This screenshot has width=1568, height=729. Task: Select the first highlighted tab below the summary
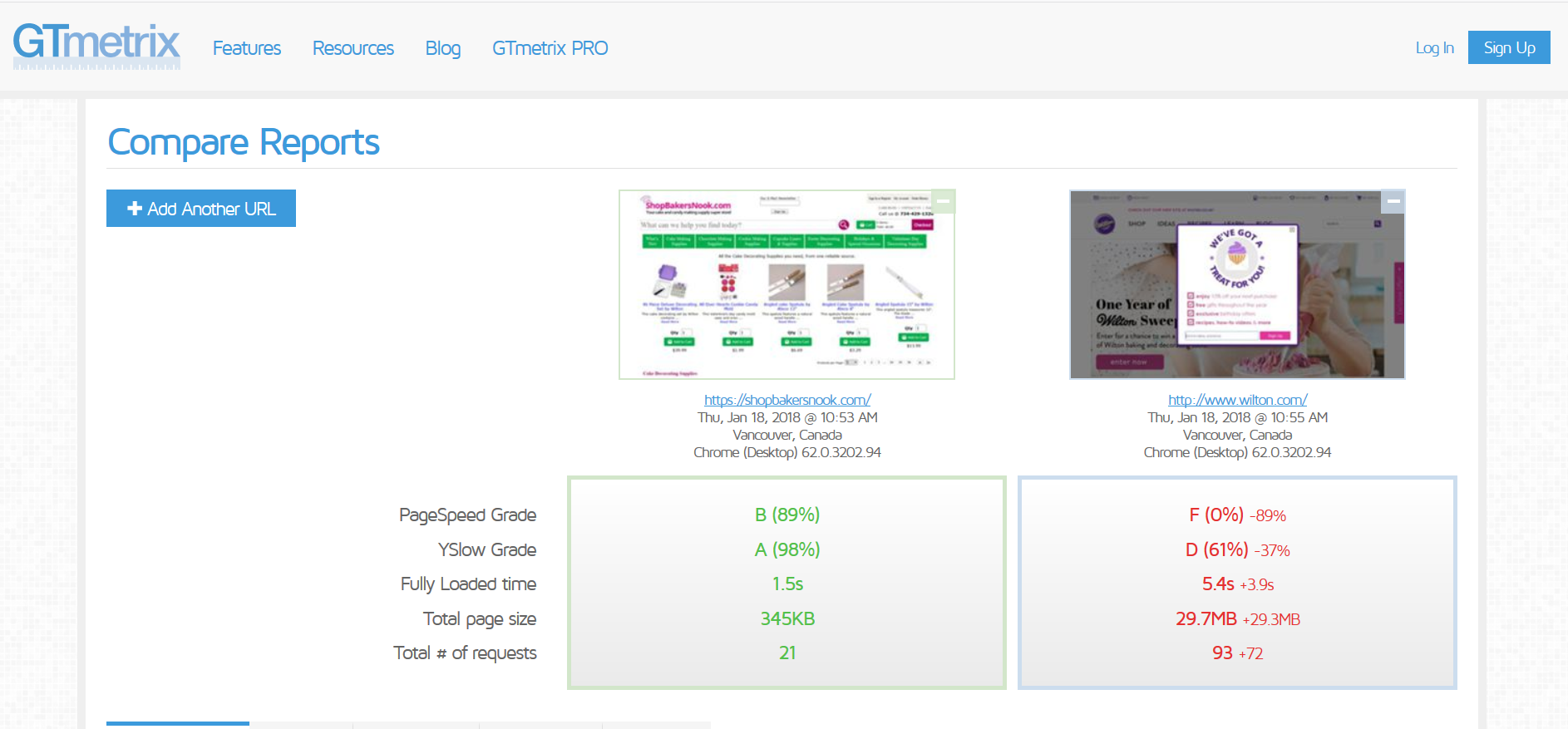pos(178,725)
